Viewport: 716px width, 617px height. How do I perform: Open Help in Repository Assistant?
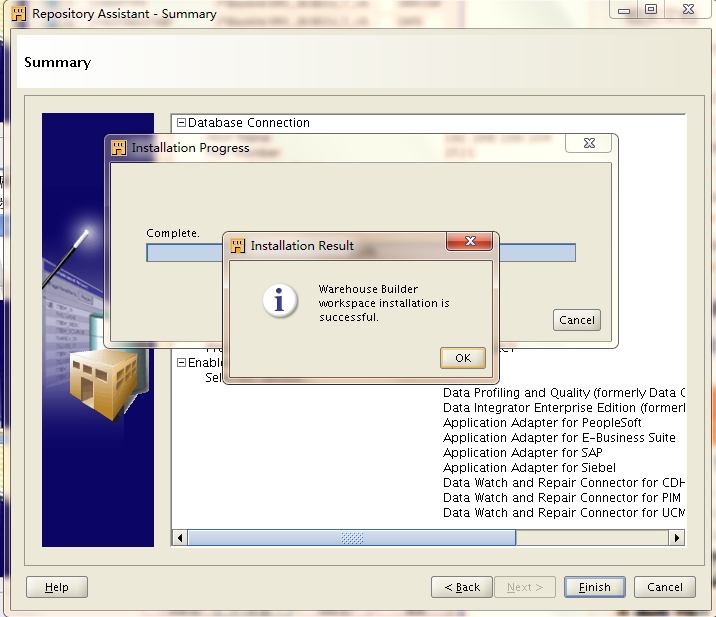click(57, 587)
